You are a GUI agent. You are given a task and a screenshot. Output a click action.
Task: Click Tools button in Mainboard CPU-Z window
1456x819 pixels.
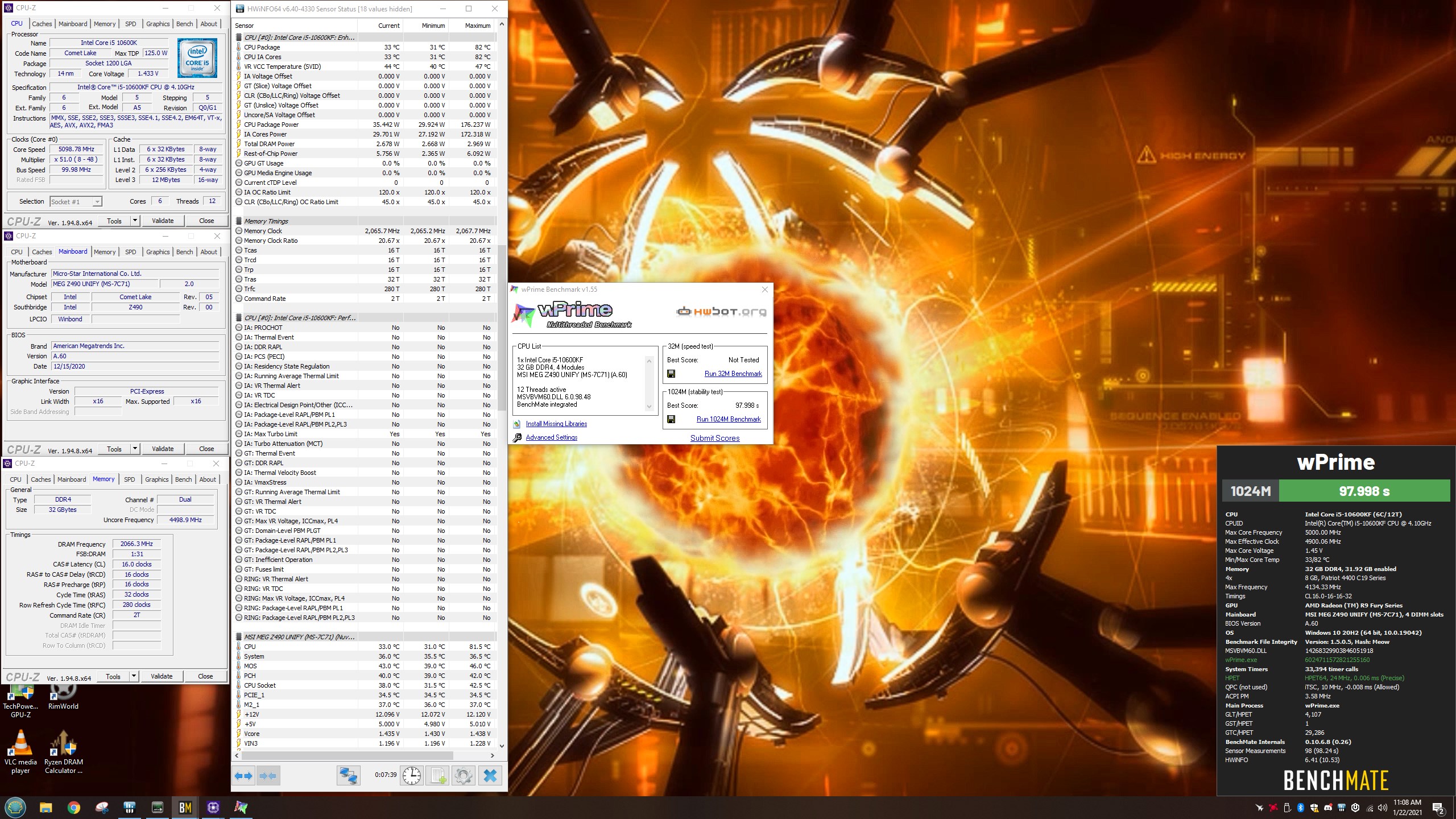point(114,449)
